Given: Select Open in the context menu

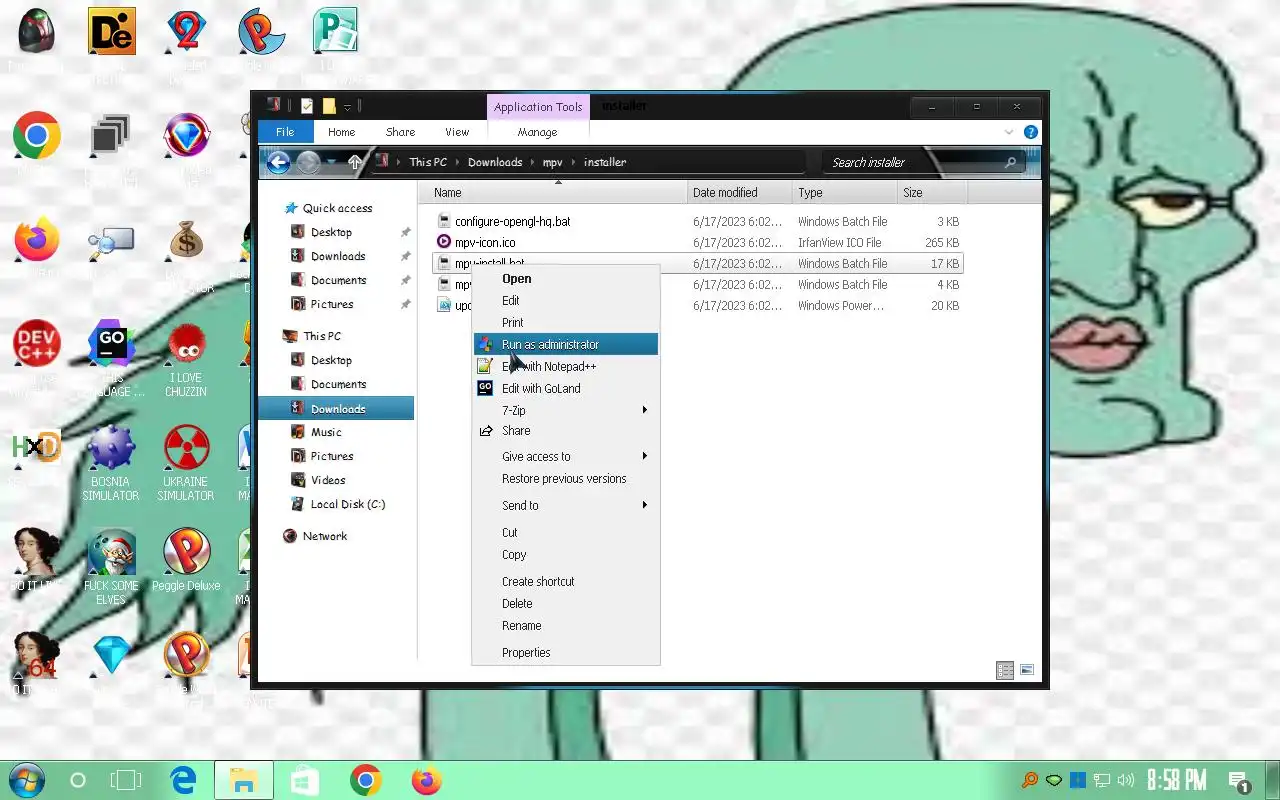Looking at the screenshot, I should pyautogui.click(x=565, y=279).
